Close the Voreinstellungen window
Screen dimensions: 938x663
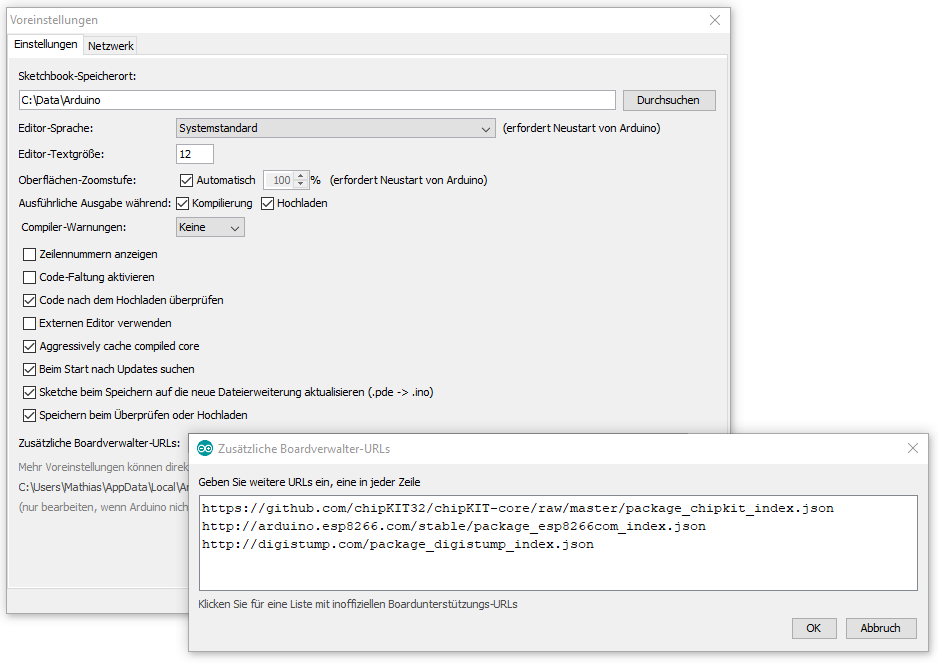(715, 20)
